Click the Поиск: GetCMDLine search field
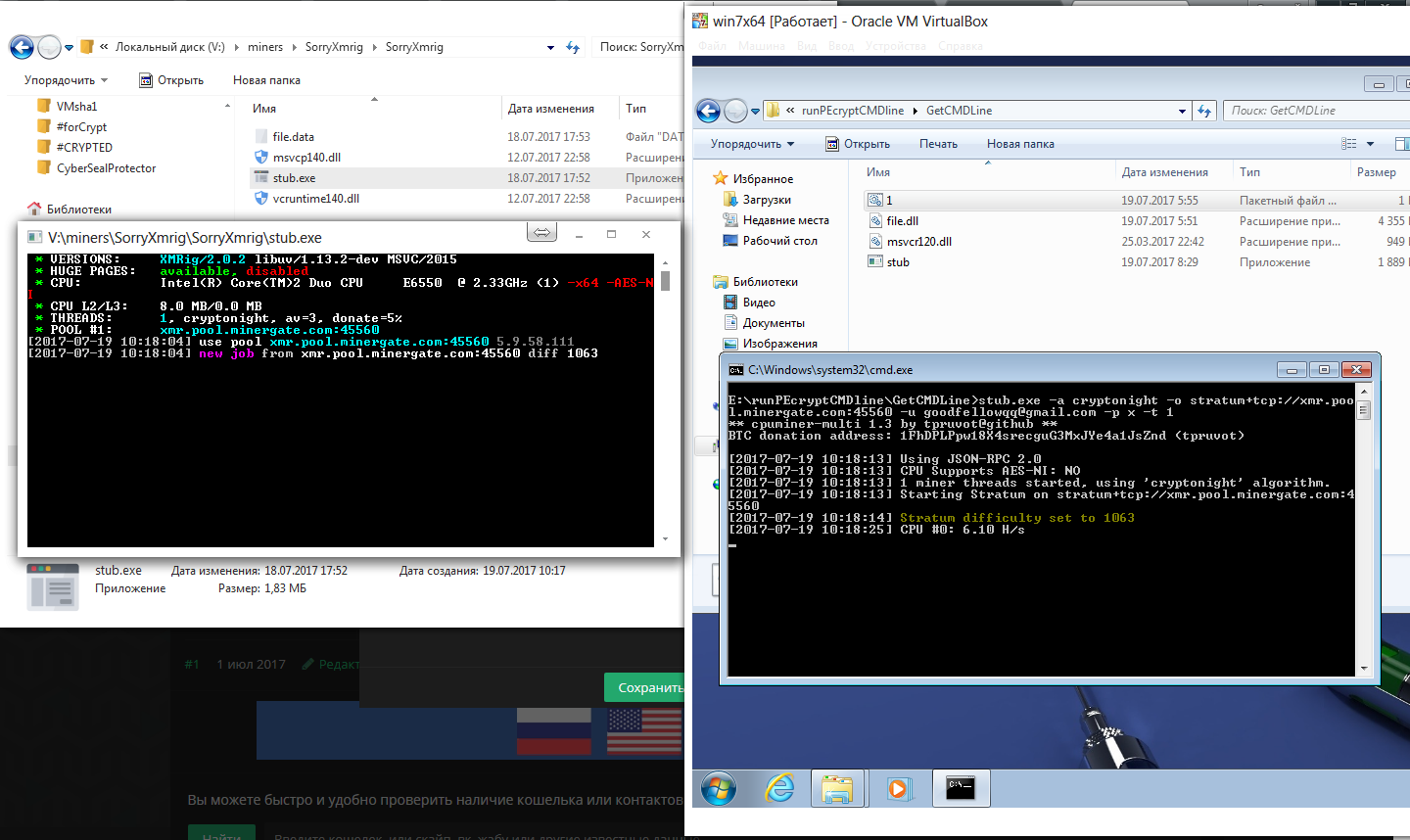Screen dimensions: 1410x840 point(1312,111)
